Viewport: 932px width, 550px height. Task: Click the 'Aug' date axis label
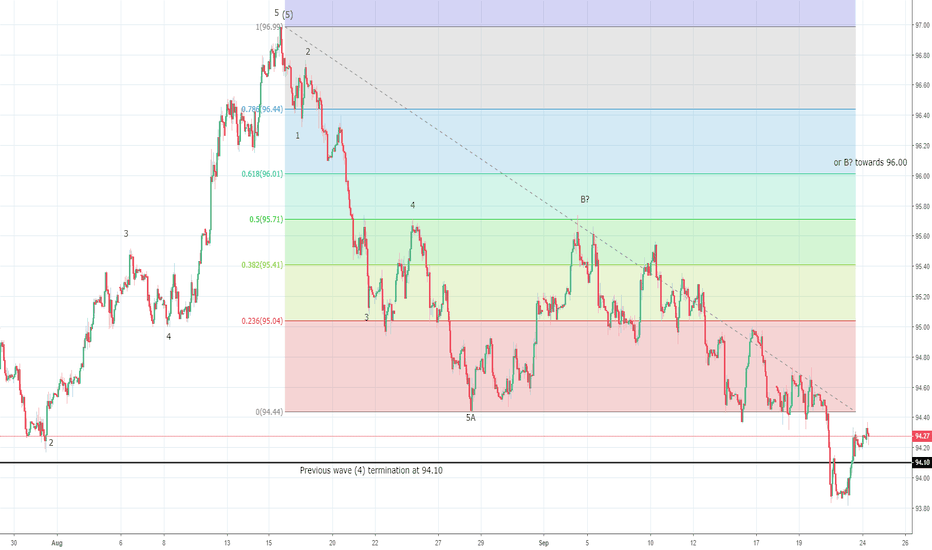57,543
